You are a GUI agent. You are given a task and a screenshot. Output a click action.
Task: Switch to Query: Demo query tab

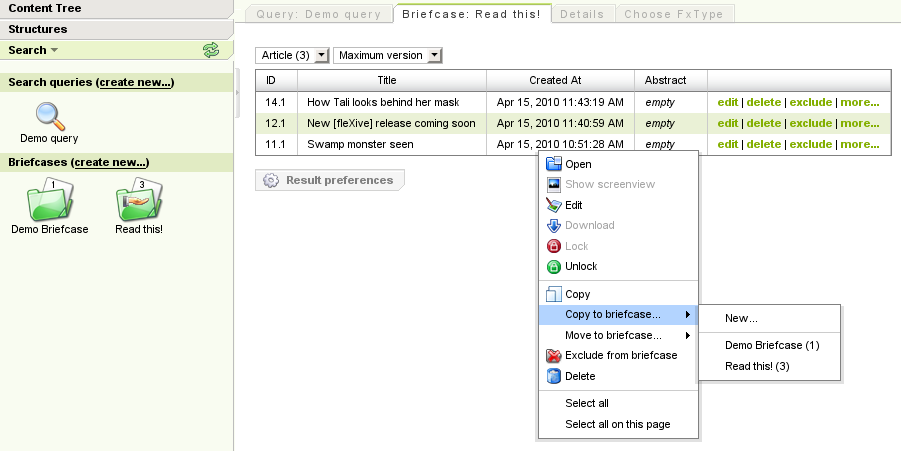pos(319,14)
